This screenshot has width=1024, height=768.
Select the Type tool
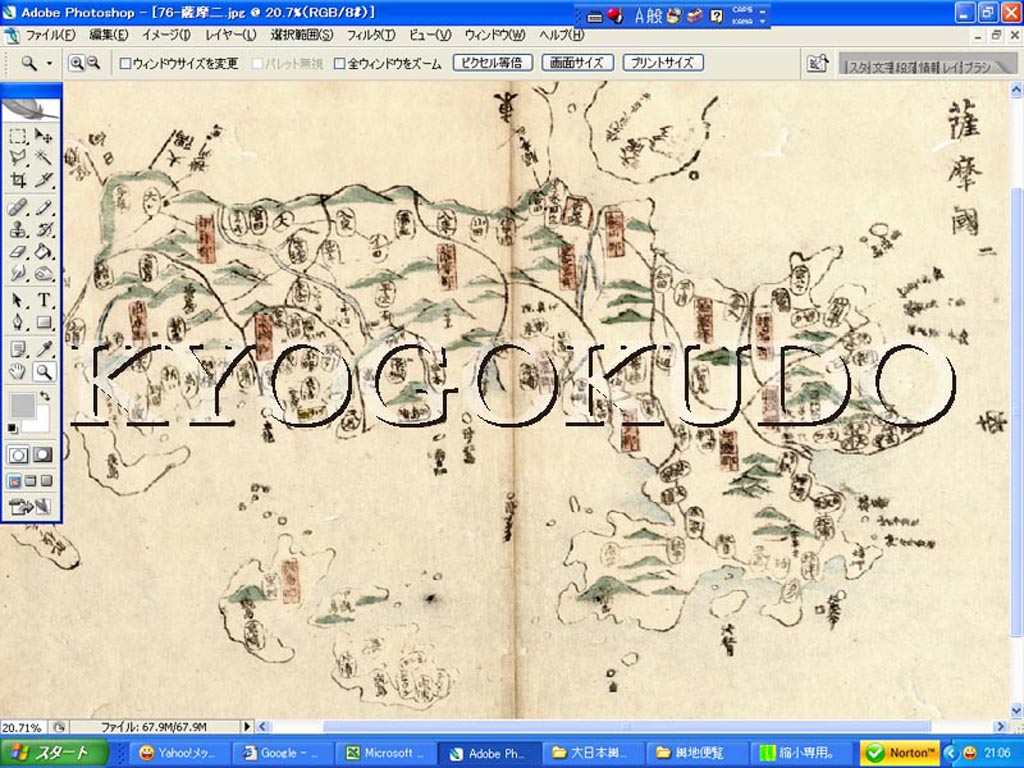coord(43,300)
